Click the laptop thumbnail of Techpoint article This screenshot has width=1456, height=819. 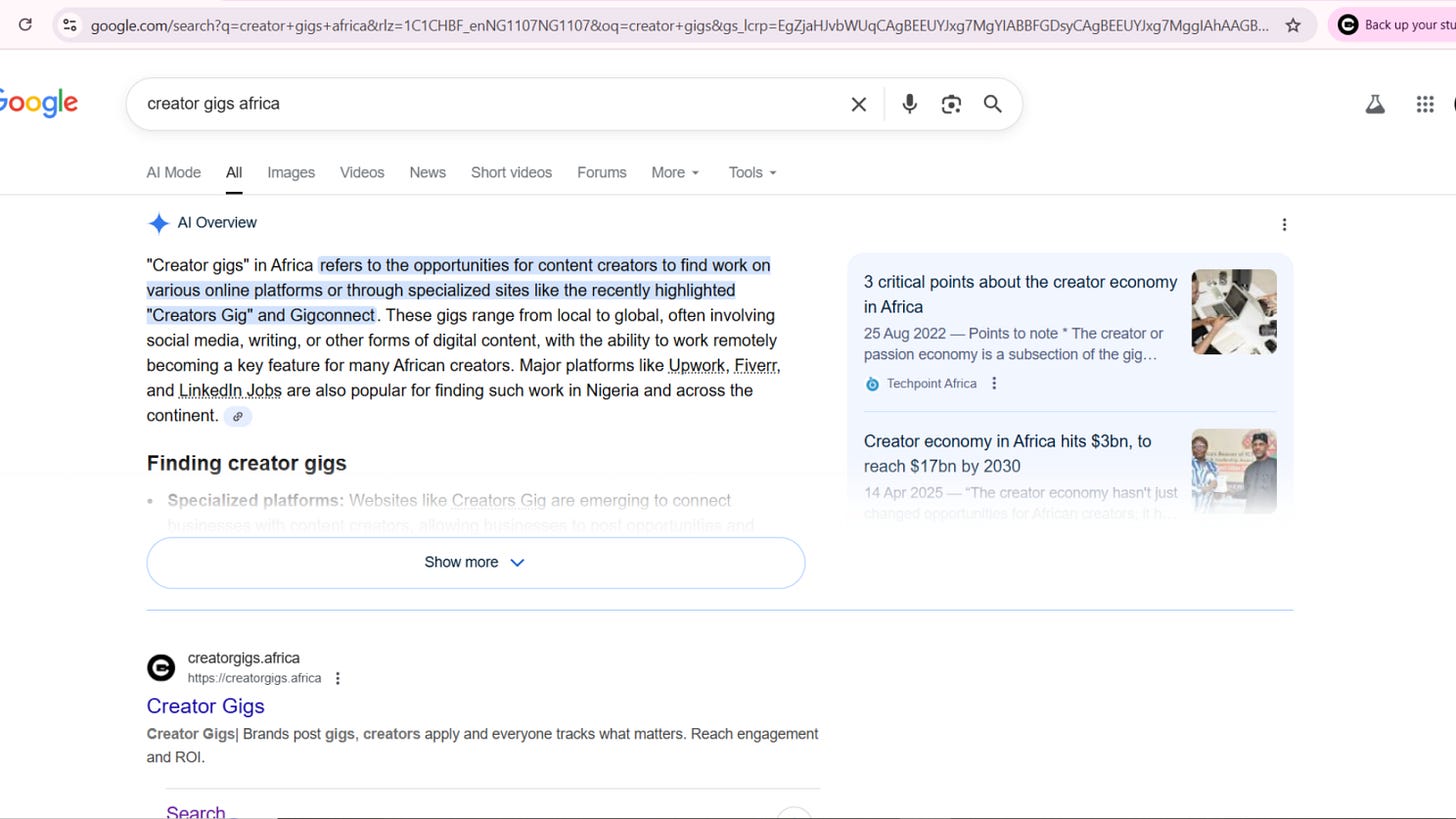tap(1234, 311)
